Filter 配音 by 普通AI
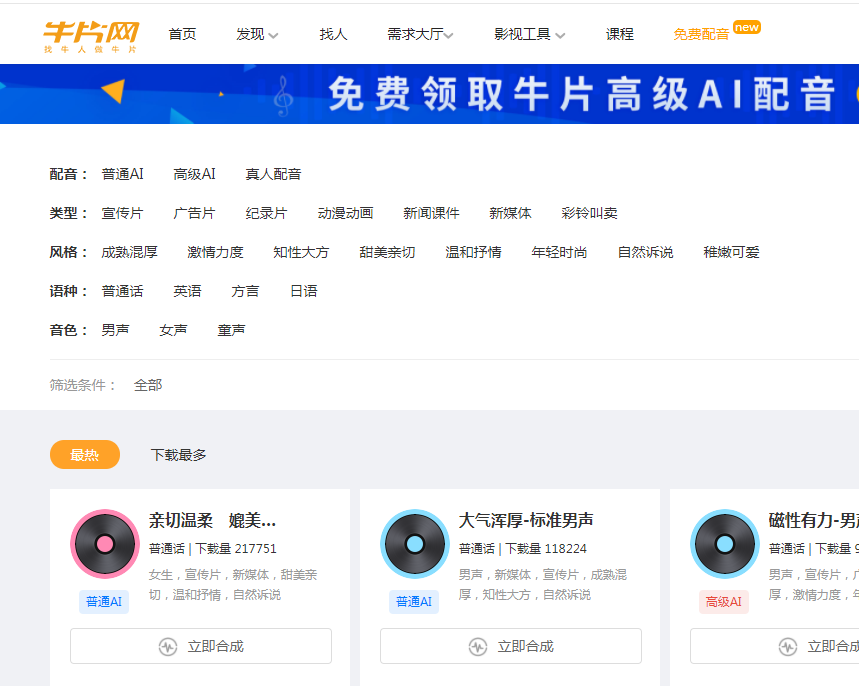The height and width of the screenshot is (686, 859). click(x=123, y=174)
